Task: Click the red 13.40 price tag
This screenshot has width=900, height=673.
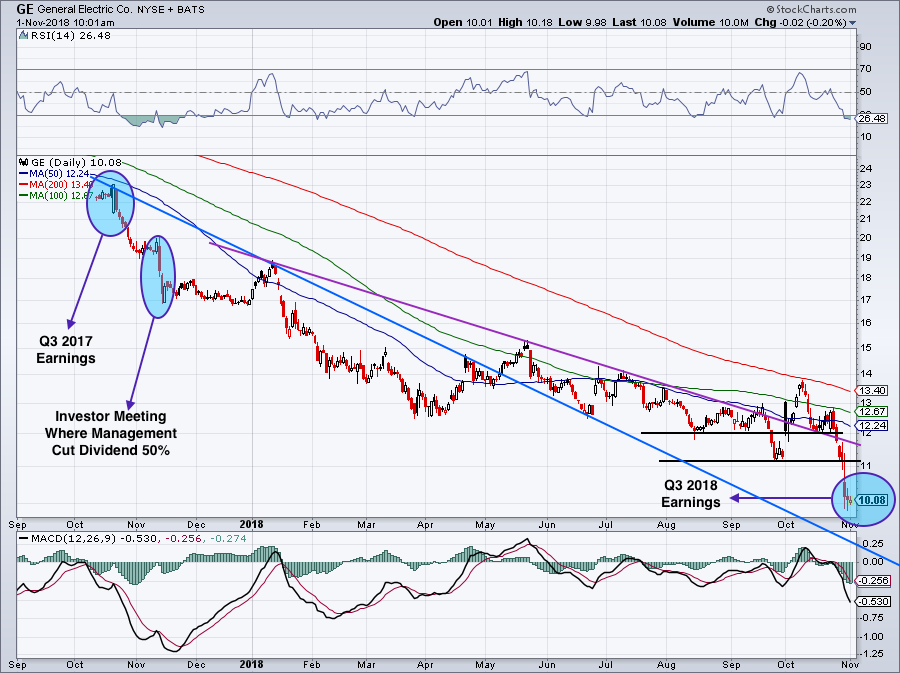Action: 872,390
